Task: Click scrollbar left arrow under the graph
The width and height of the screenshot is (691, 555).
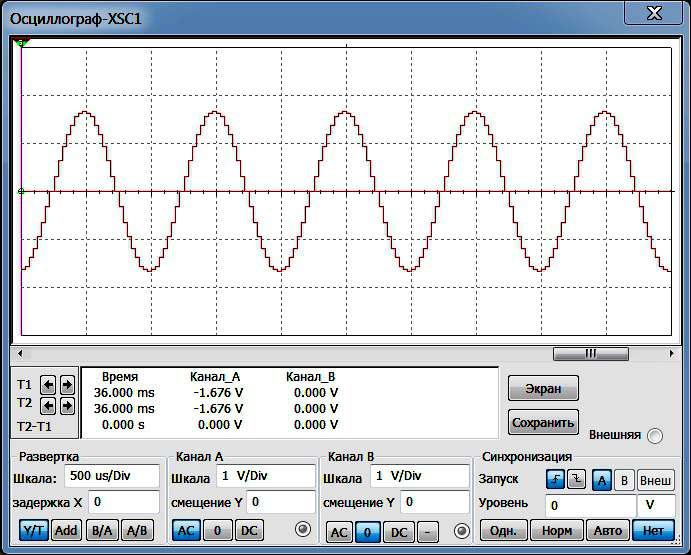Action: pos(20,354)
